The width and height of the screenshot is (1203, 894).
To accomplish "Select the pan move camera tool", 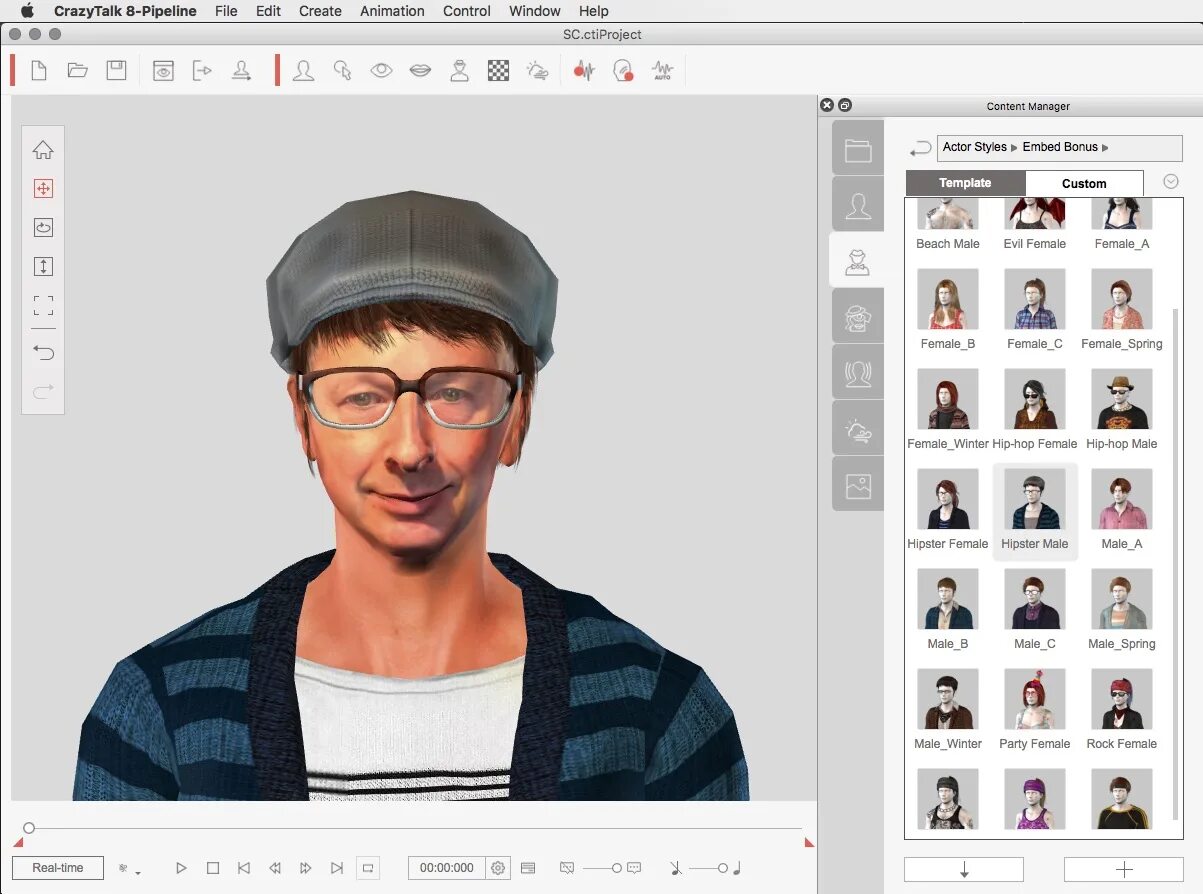I will pos(43,189).
